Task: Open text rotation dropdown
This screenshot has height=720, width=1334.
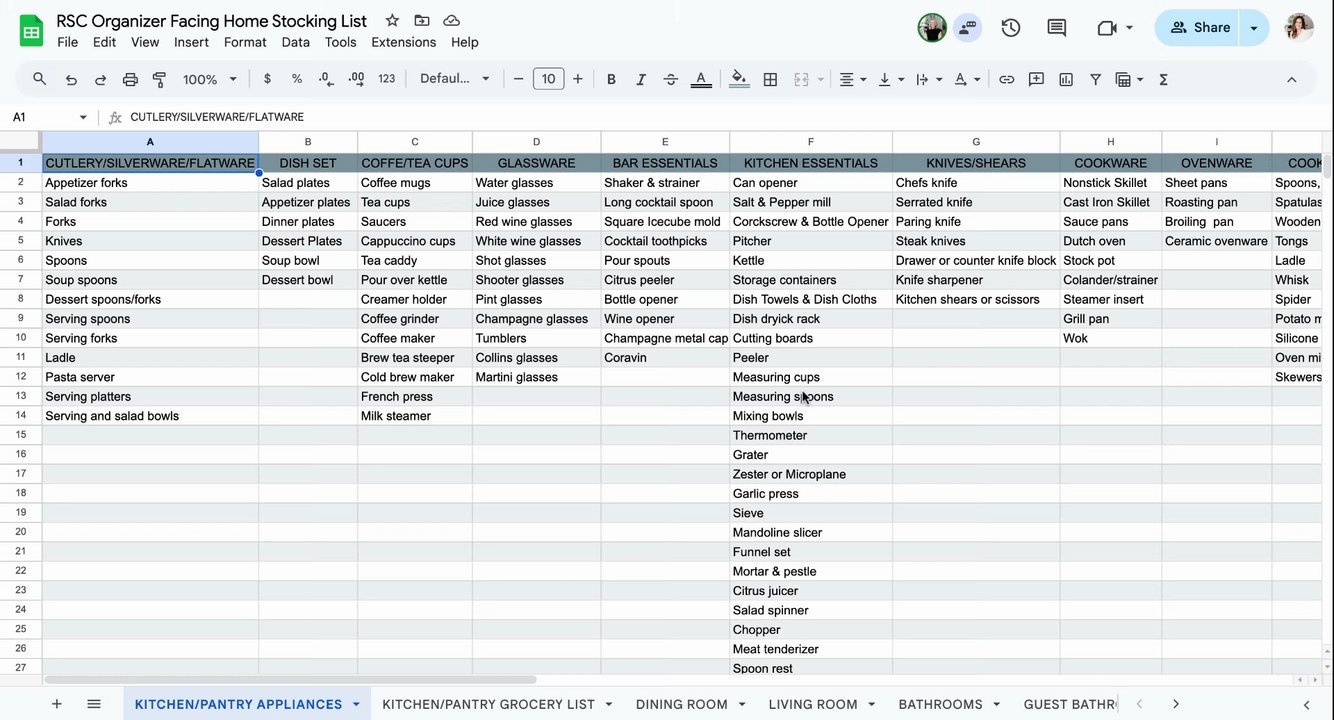Action: 967,79
